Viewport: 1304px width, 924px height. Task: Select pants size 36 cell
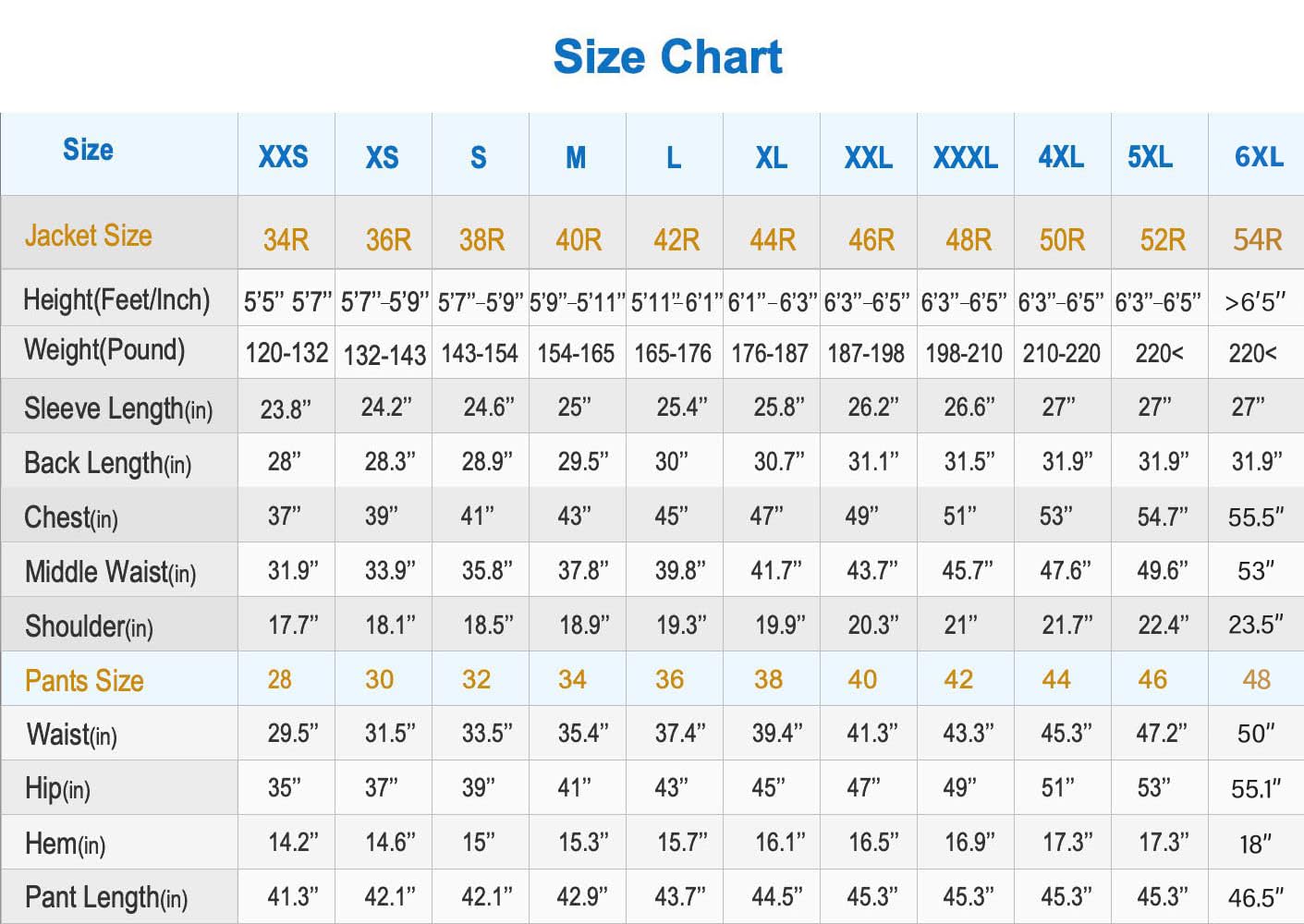(670, 680)
